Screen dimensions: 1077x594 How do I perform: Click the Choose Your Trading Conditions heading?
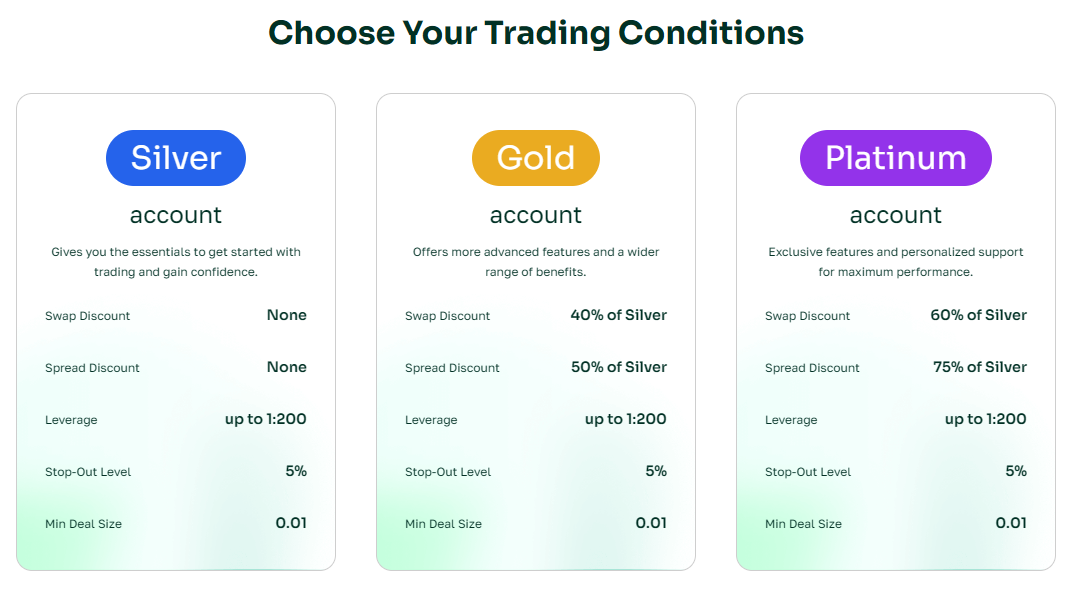pyautogui.click(x=536, y=33)
